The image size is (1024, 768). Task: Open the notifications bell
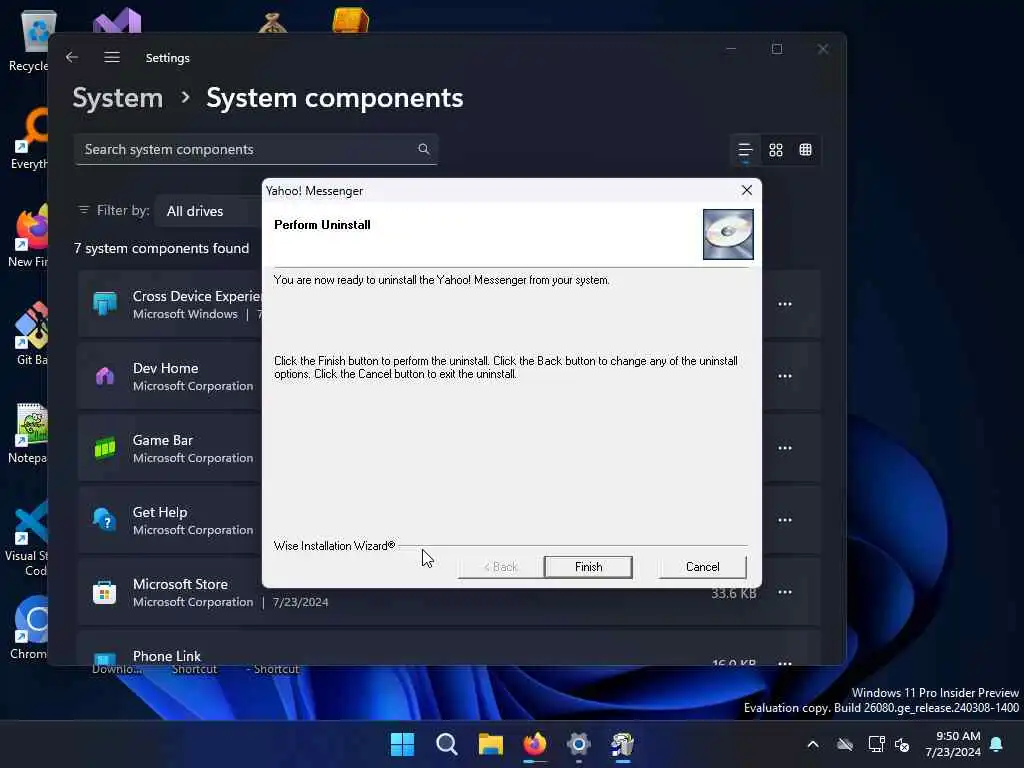tap(997, 744)
